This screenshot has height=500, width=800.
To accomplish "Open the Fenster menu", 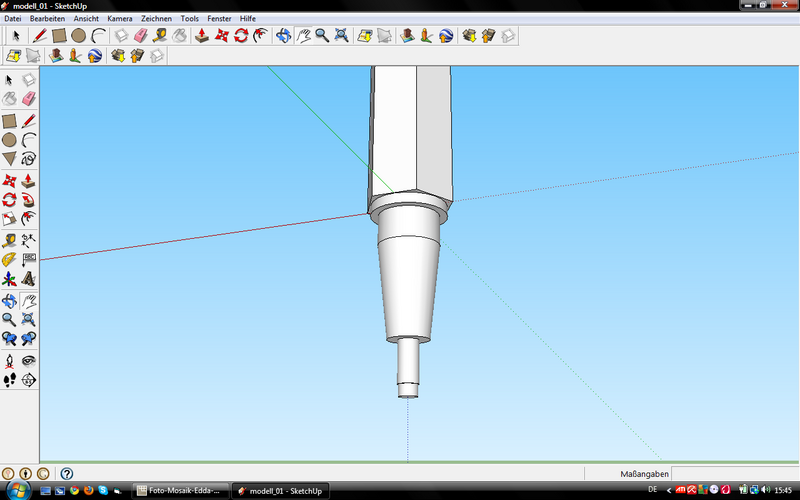I will point(219,18).
